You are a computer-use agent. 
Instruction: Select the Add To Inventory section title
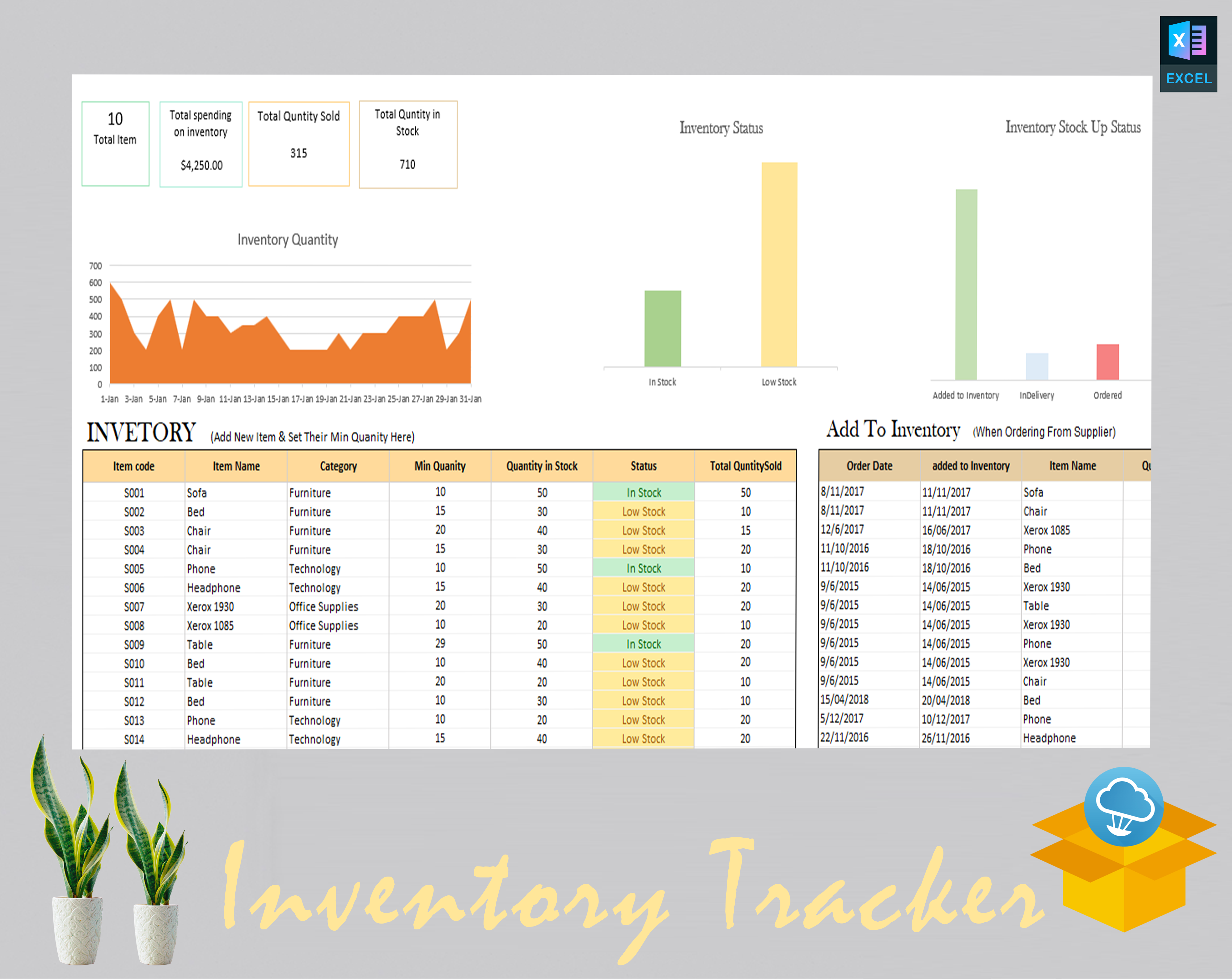tap(894, 430)
